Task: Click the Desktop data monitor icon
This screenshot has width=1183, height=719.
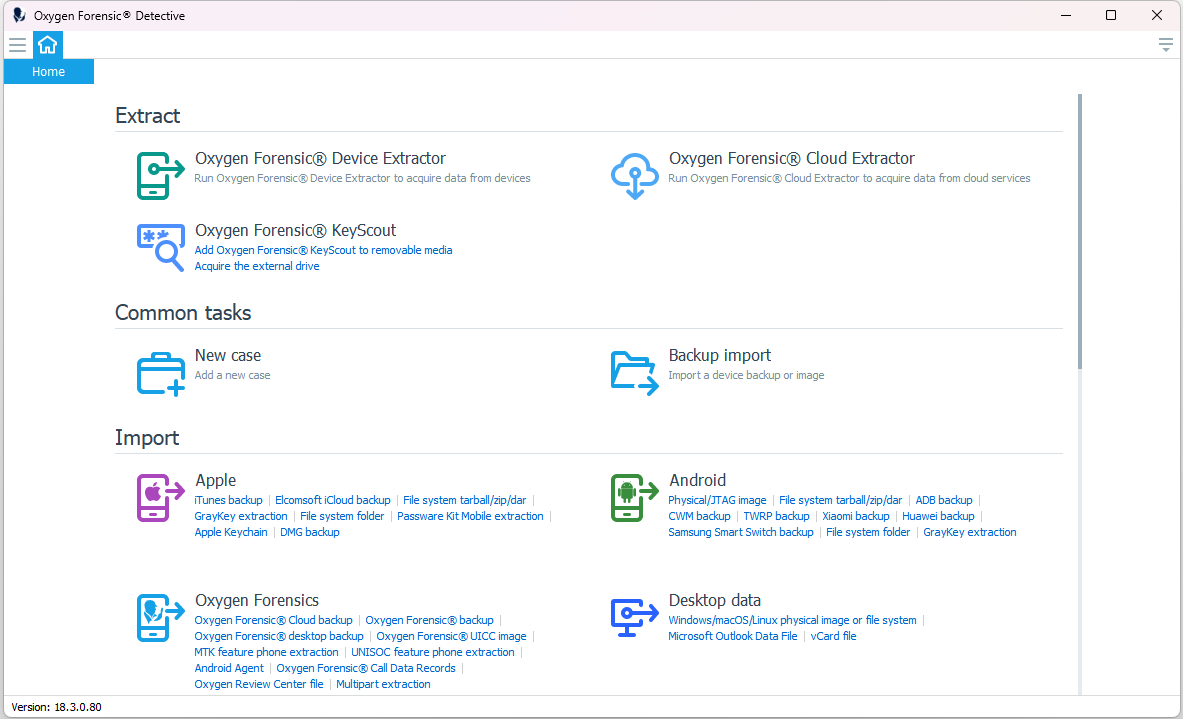Action: pyautogui.click(x=634, y=617)
